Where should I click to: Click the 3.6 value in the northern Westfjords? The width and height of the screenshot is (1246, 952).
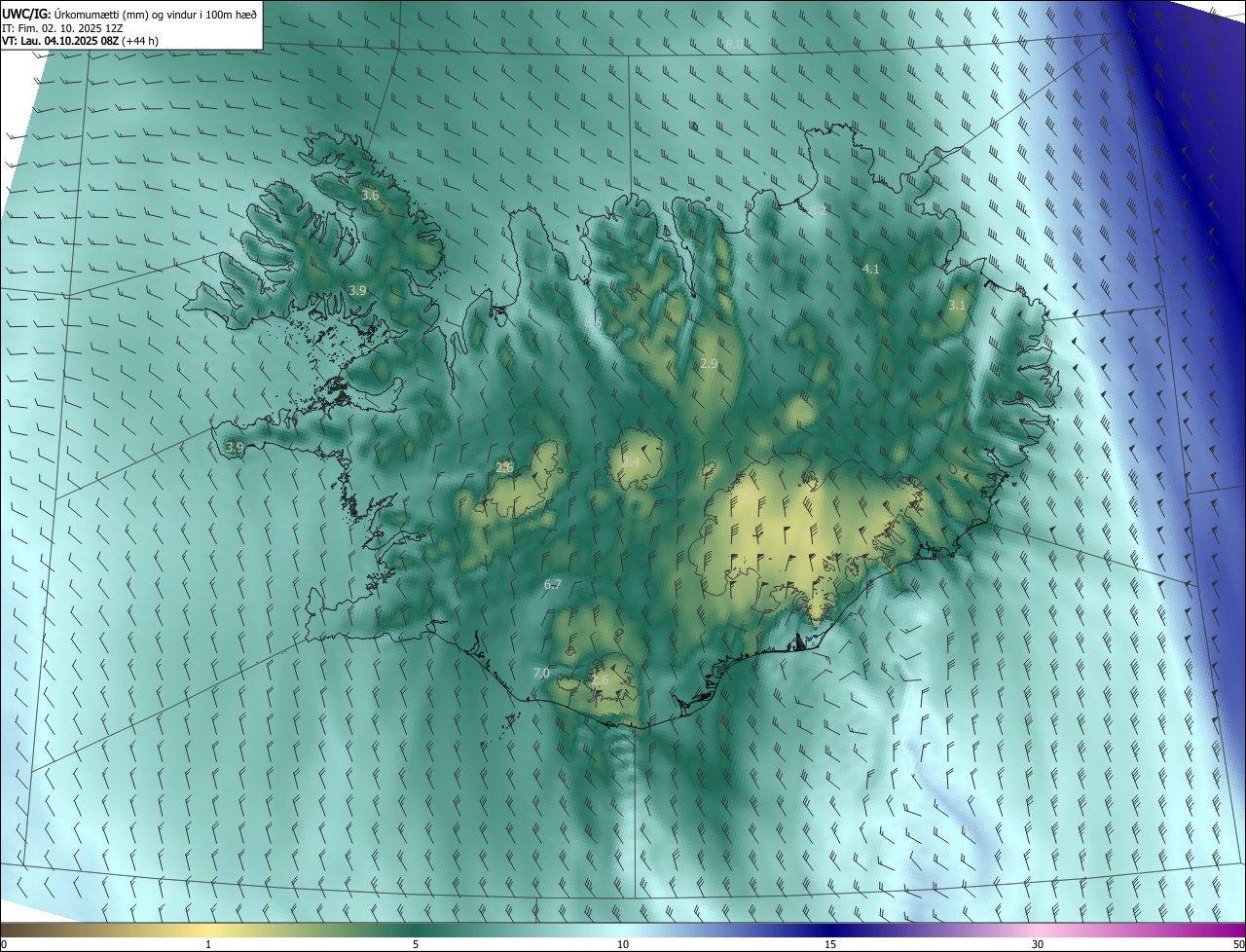370,196
